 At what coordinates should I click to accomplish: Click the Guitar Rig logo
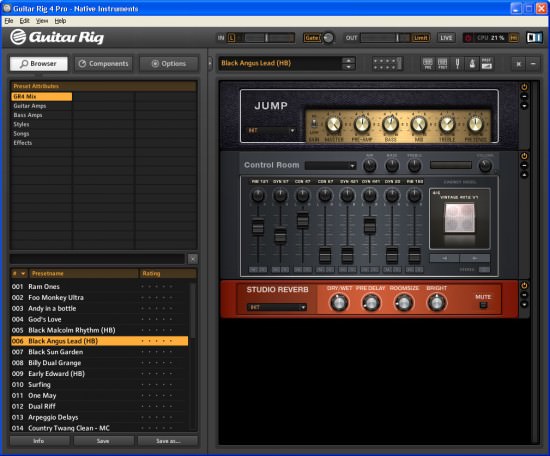[57, 37]
